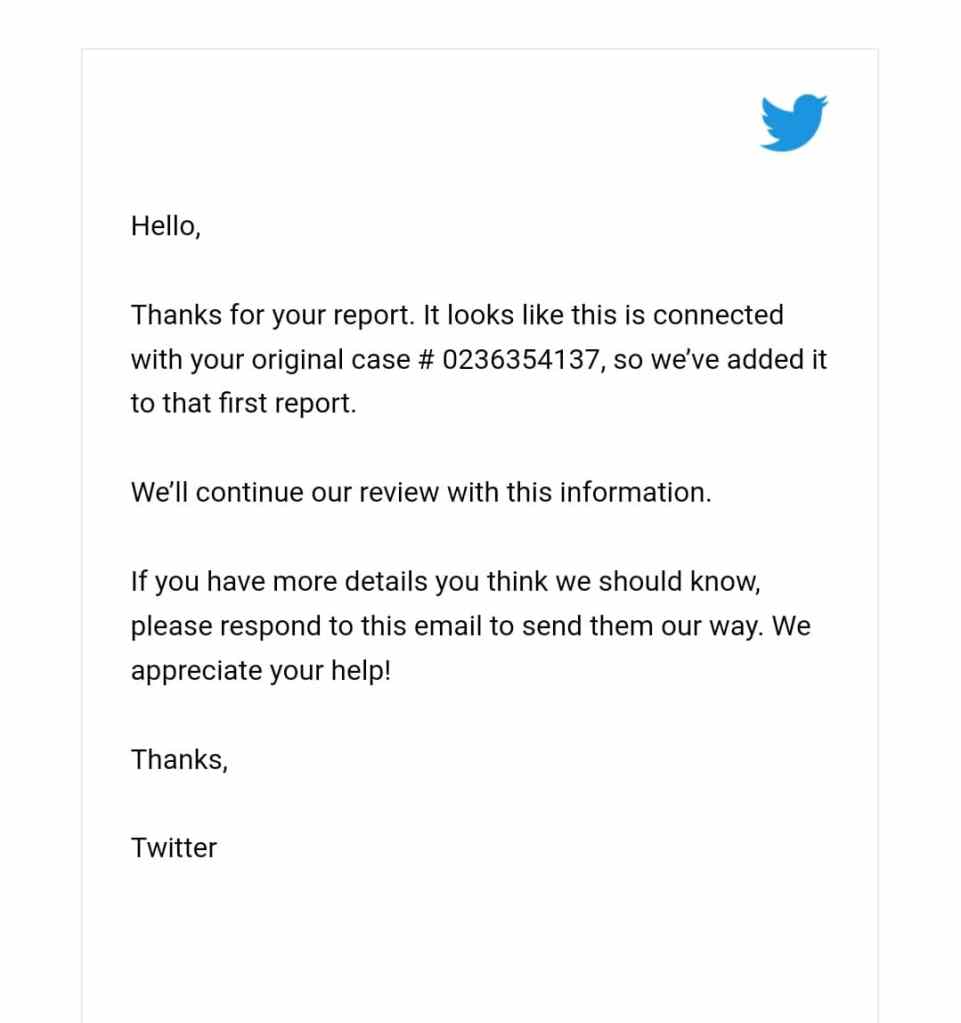Click the "Thanks for your report." sentence
The image size is (961, 1023).
(272, 315)
